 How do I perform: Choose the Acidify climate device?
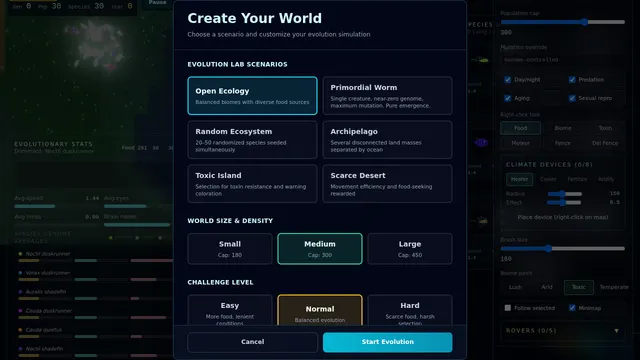[606, 179]
